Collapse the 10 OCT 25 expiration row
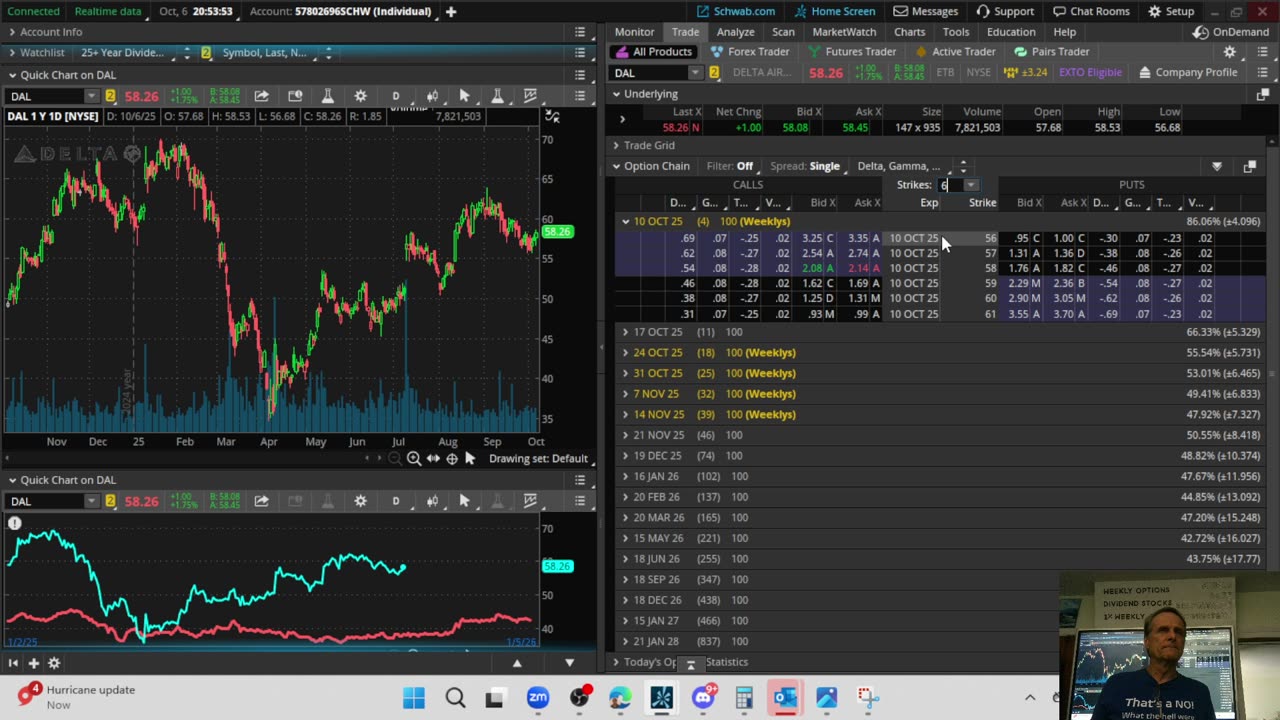The image size is (1280, 720). [x=626, y=221]
